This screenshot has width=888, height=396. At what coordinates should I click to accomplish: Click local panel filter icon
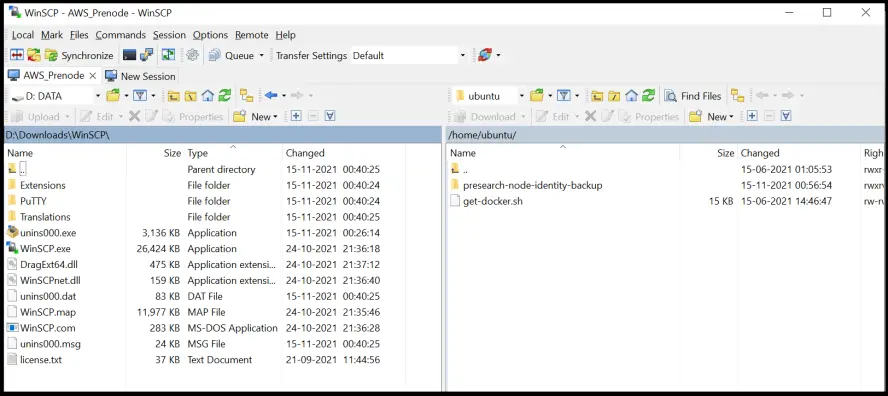click(x=140, y=96)
